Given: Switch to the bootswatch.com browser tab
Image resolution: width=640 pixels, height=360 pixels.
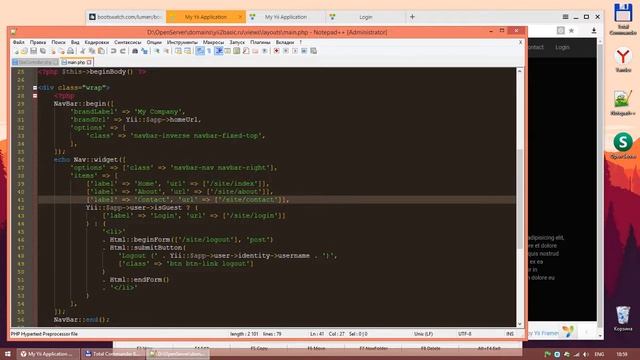Looking at the screenshot, I should (125, 17).
